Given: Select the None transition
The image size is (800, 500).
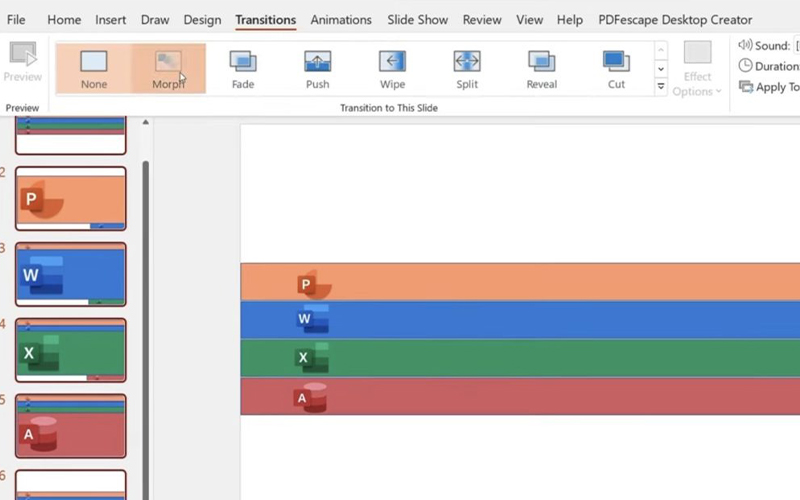Looking at the screenshot, I should 94,69.
